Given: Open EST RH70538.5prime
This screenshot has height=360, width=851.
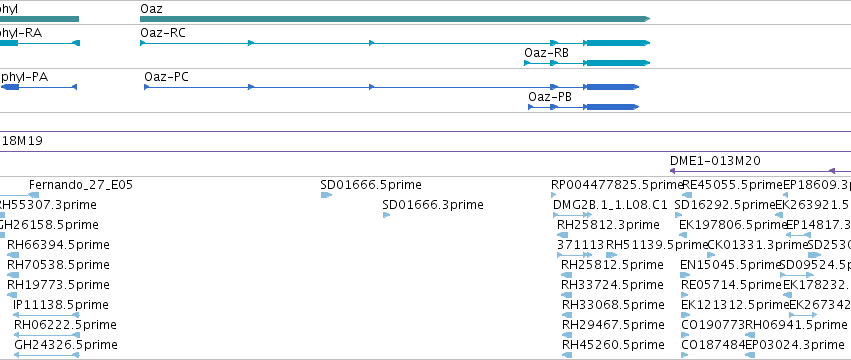Looking at the screenshot, I should click(58, 265).
